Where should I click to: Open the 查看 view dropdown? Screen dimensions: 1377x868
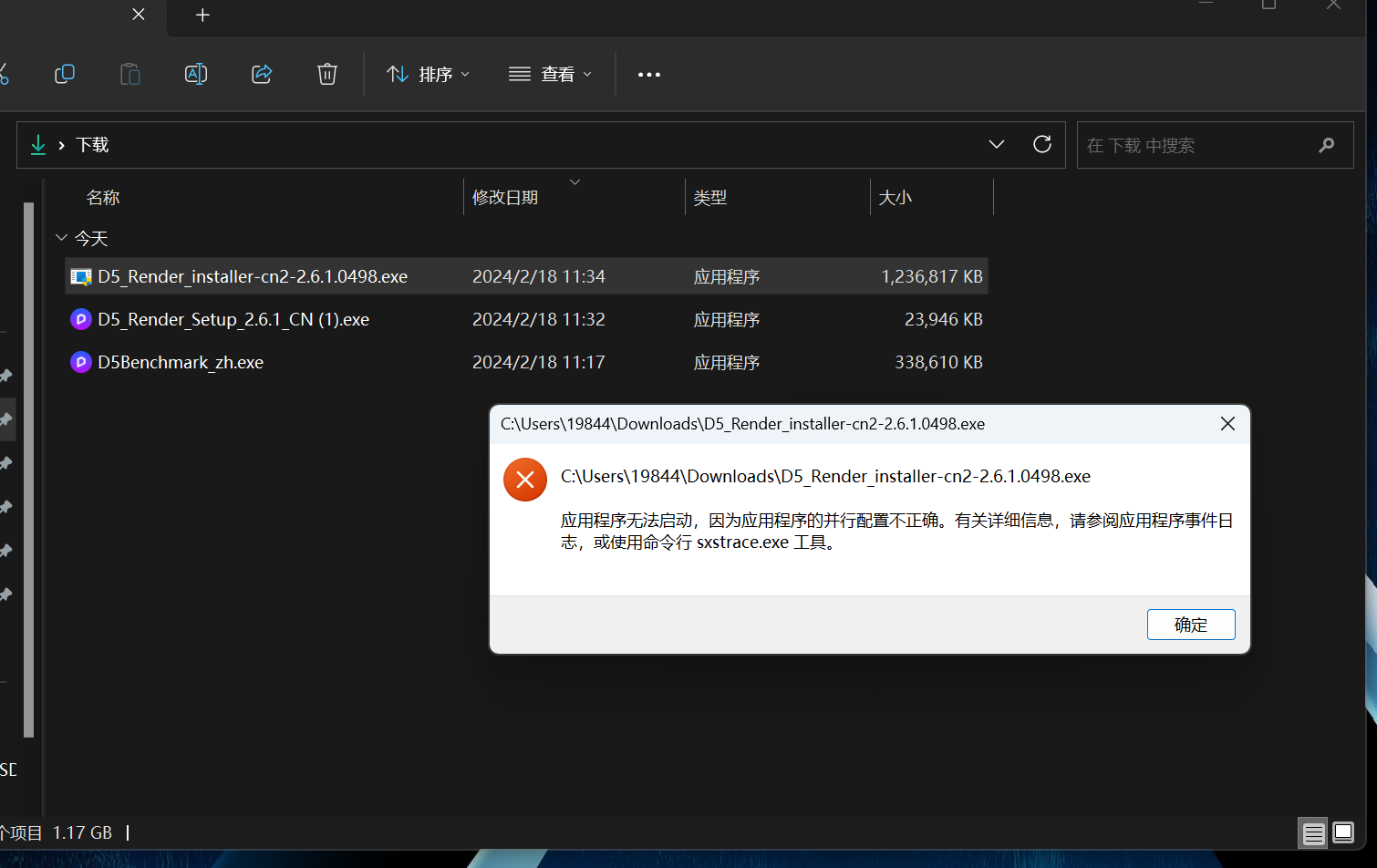click(x=550, y=74)
